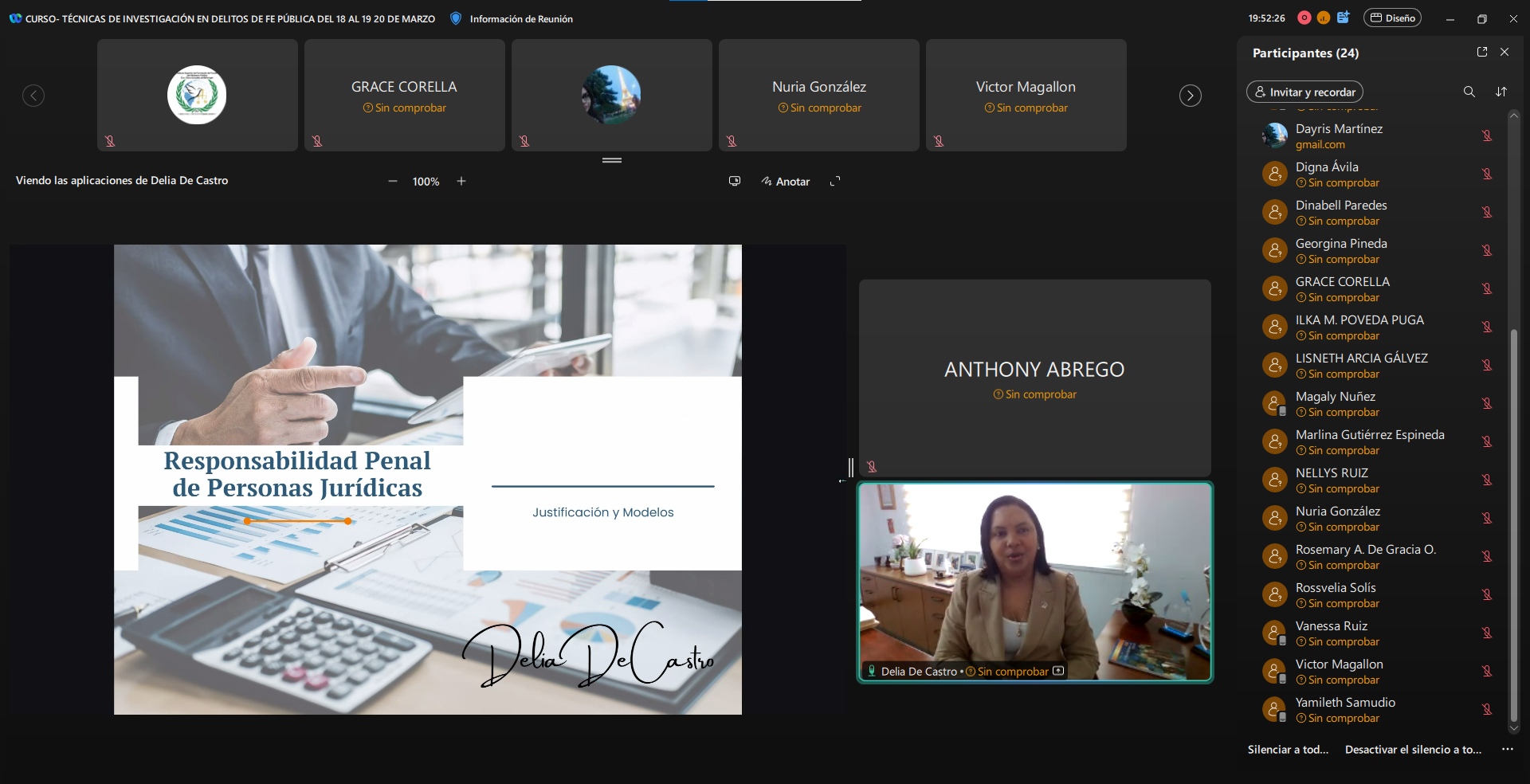The height and width of the screenshot is (784, 1530).
Task: Close the Participantes panel
Action: (1504, 52)
